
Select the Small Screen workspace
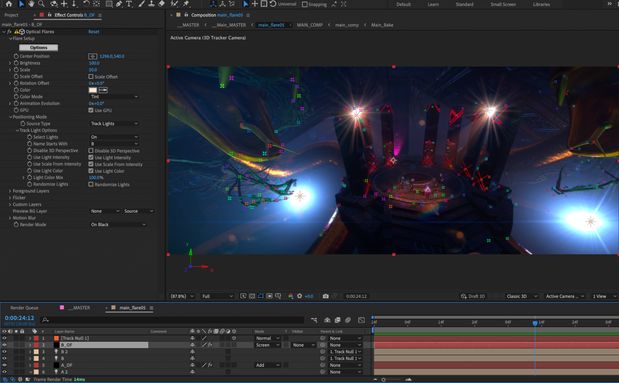[503, 4]
